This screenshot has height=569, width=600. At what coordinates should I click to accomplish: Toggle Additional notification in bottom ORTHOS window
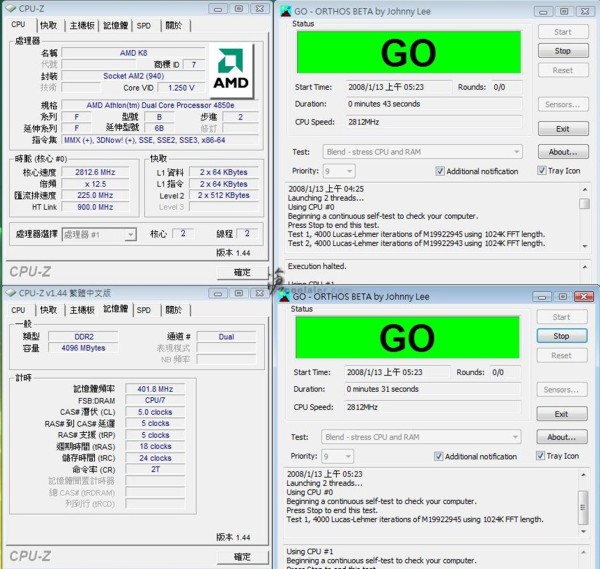[438, 456]
